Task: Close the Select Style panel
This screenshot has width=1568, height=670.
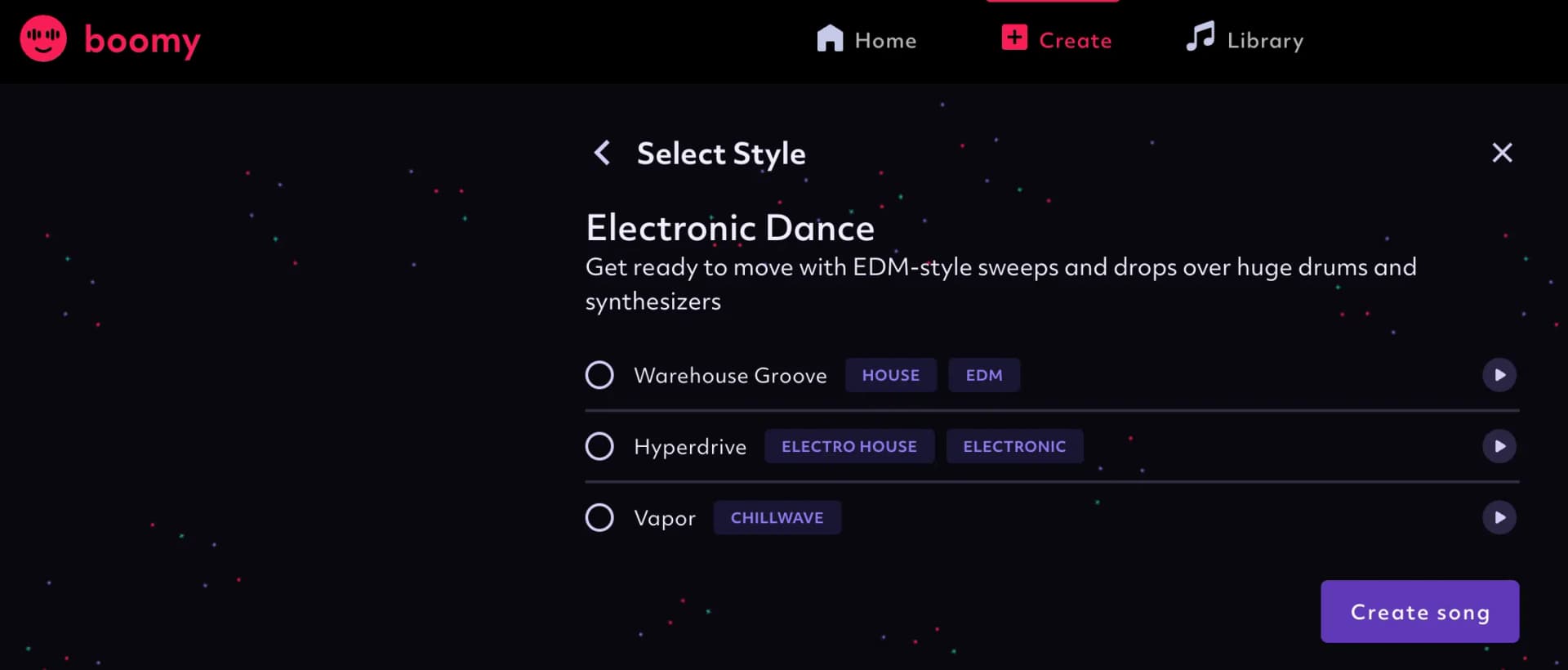Action: point(1502,153)
